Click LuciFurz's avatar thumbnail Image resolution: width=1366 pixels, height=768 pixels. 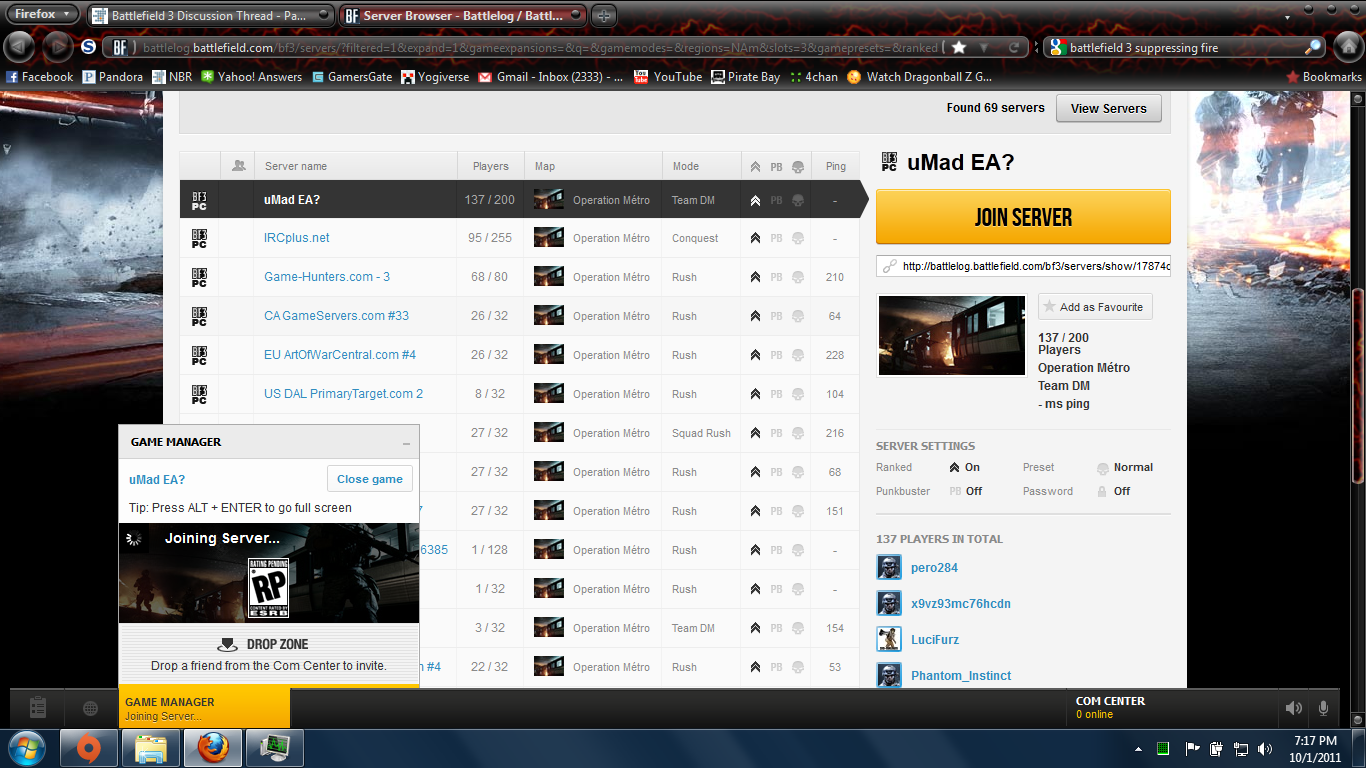click(x=889, y=640)
